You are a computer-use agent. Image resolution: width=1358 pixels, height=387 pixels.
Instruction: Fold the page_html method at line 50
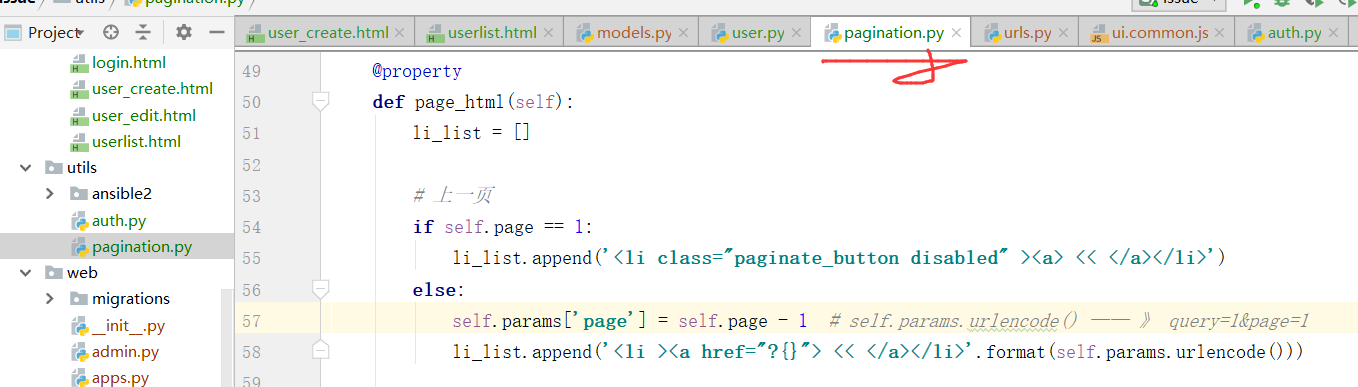coord(320,100)
